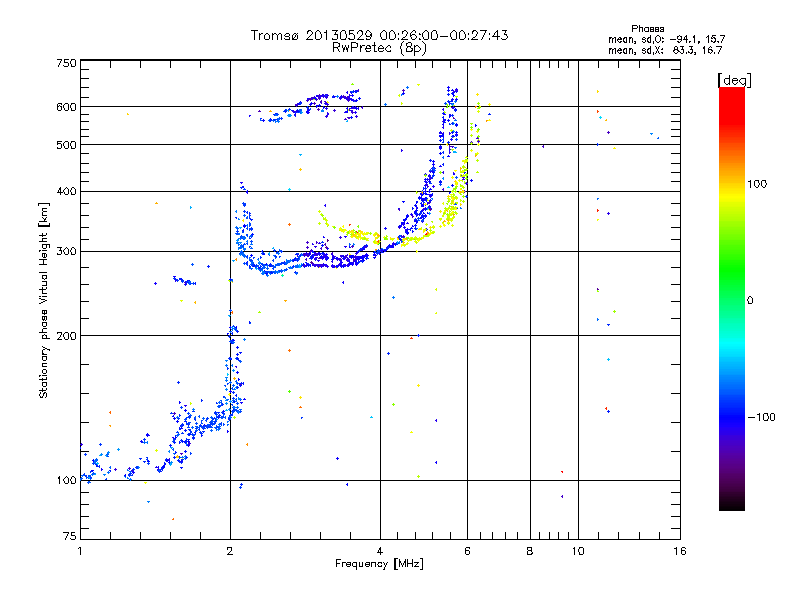Click the x-axis tick label "6"

(x=467, y=551)
